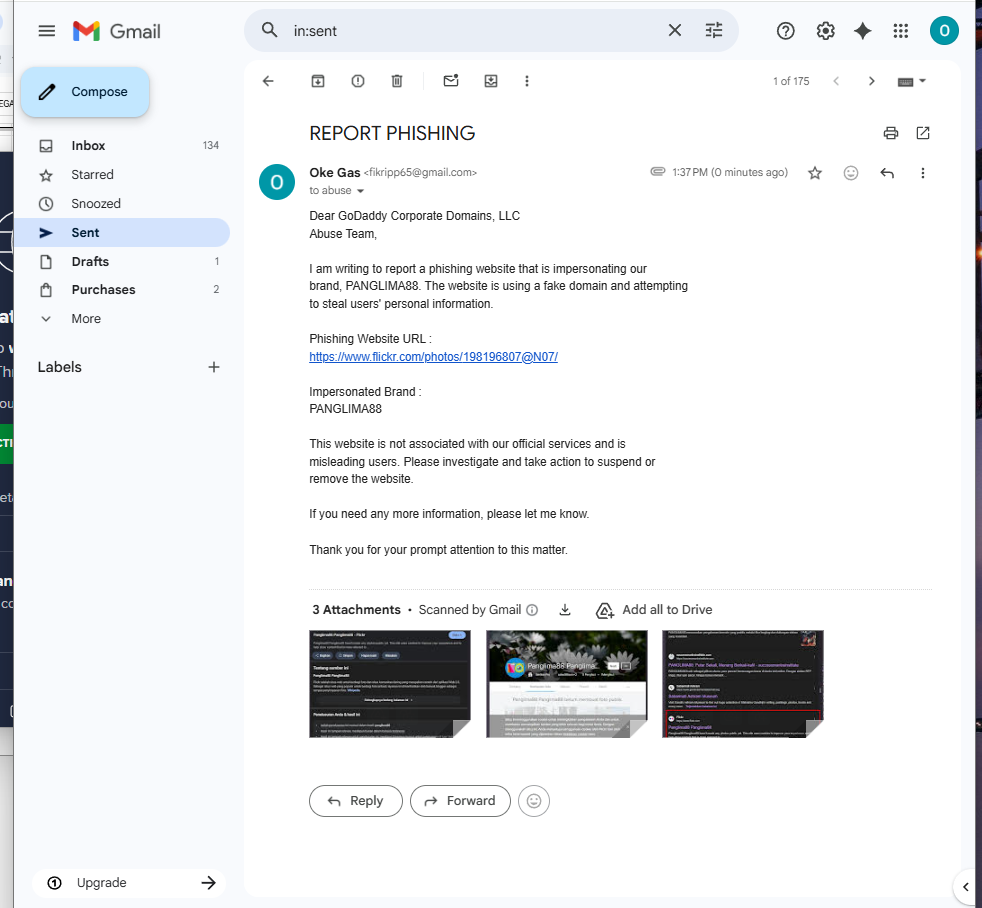Viewport: 982px width, 908px height.
Task: Click the Compose button
Action: pyautogui.click(x=85, y=92)
